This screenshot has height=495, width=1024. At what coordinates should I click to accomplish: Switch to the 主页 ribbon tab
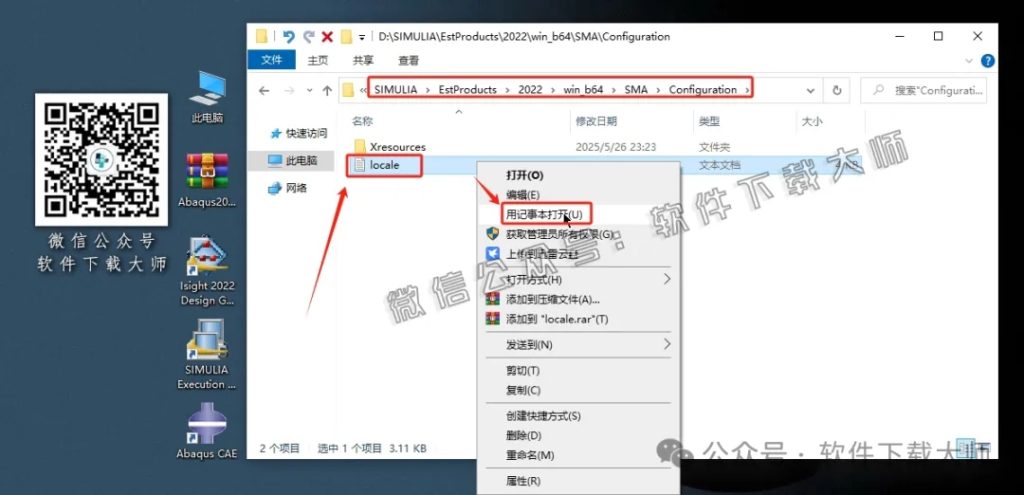(x=318, y=60)
